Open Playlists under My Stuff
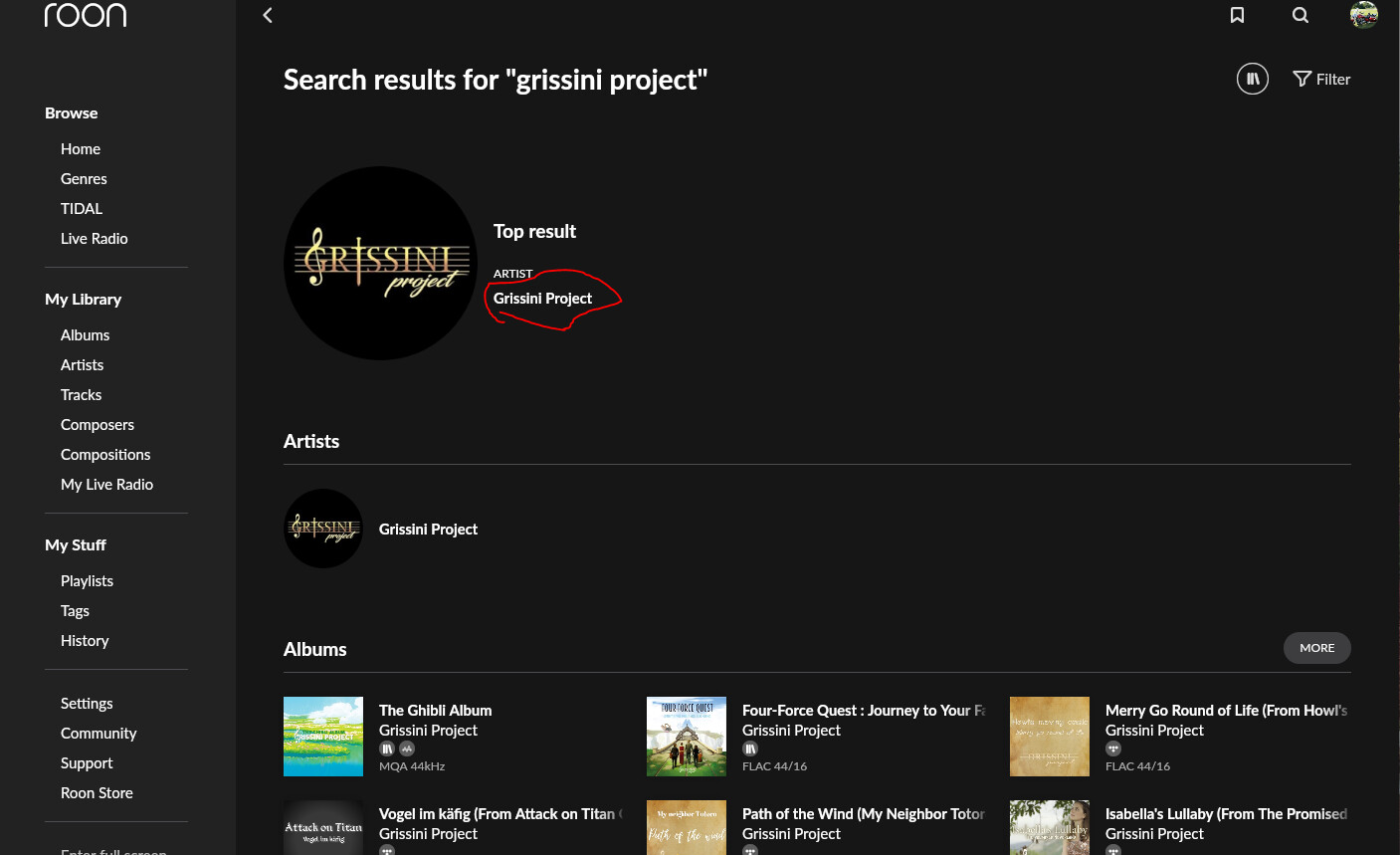Screen dimensions: 1400x855 pos(88,581)
